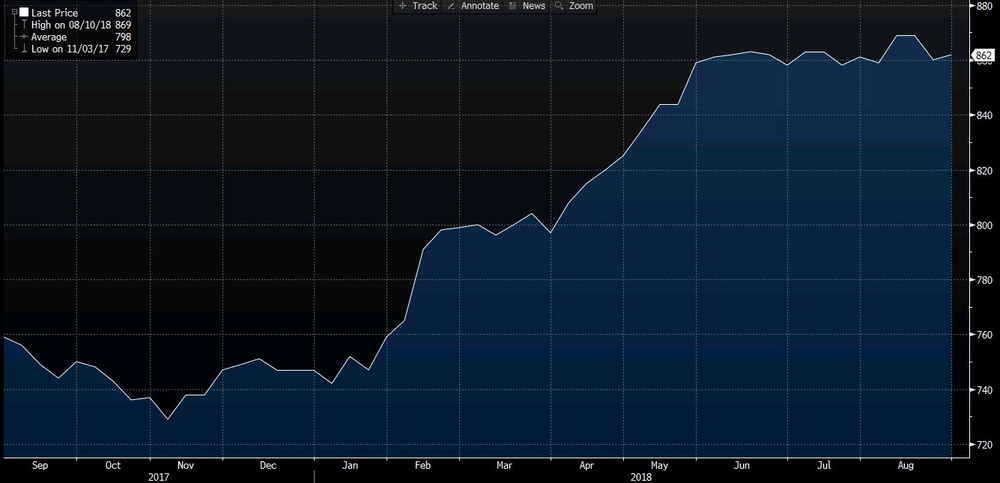Select the Track toolbar label
This screenshot has height=483, width=1000.
(425, 6)
